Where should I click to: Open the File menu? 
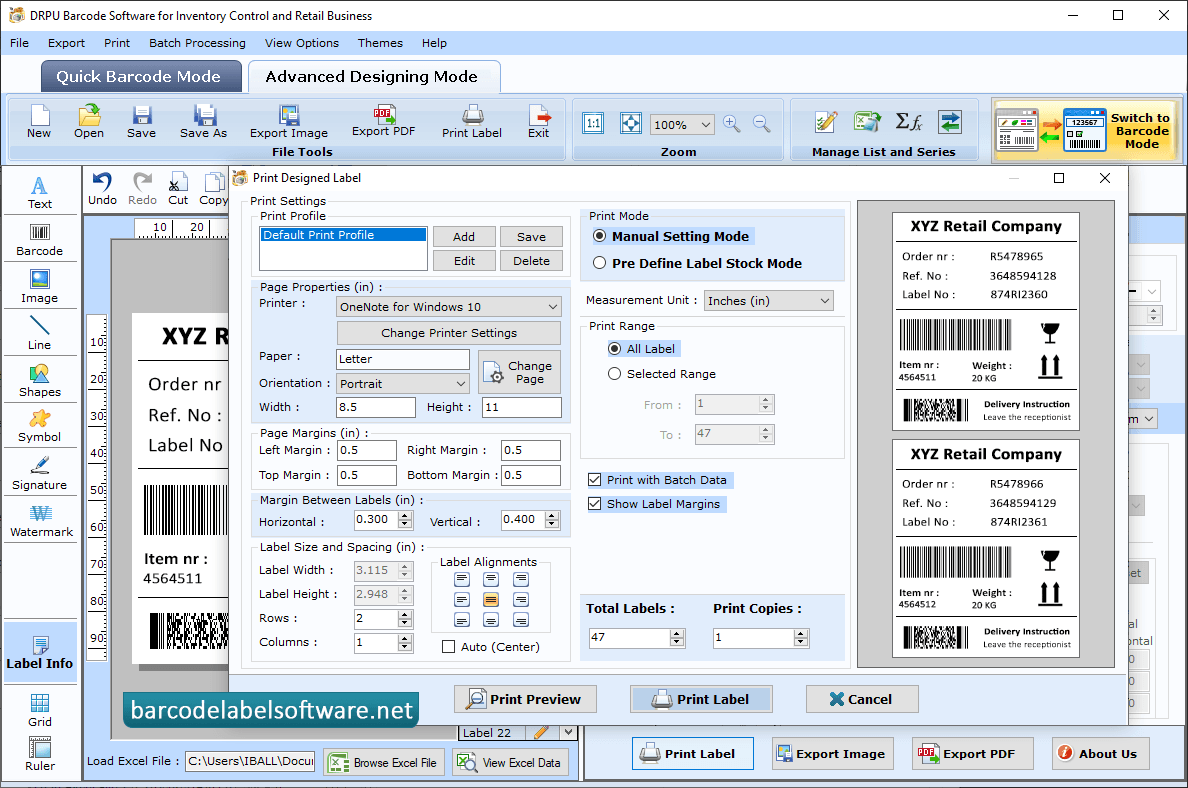[20, 43]
